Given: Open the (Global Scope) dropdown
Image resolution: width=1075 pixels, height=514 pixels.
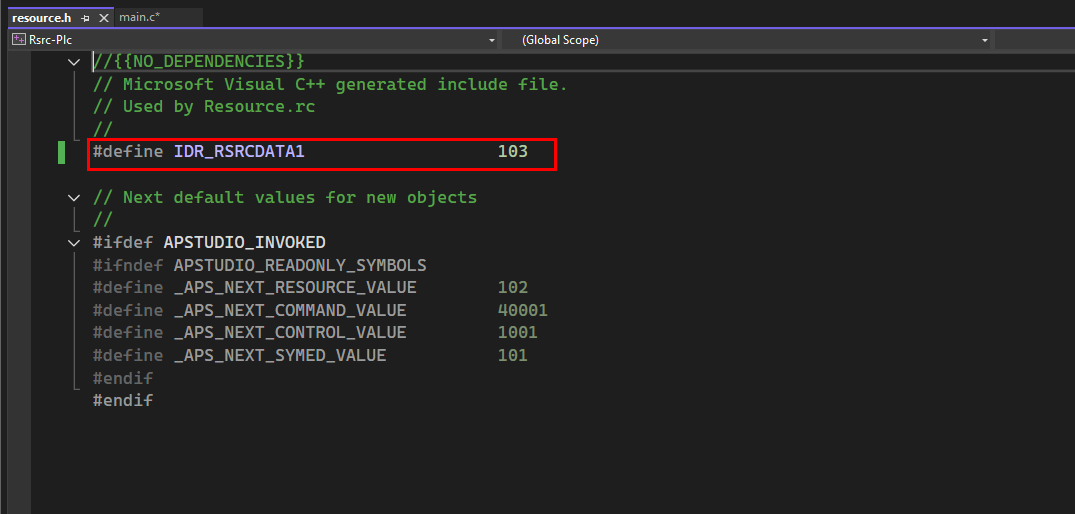Looking at the screenshot, I should [x=985, y=40].
